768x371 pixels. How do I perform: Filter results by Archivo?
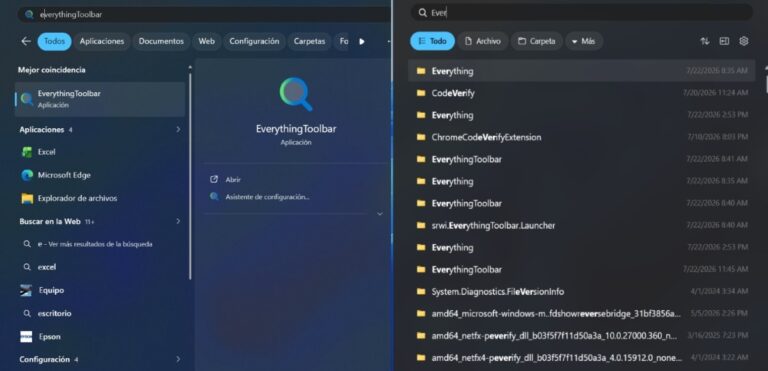(482, 41)
